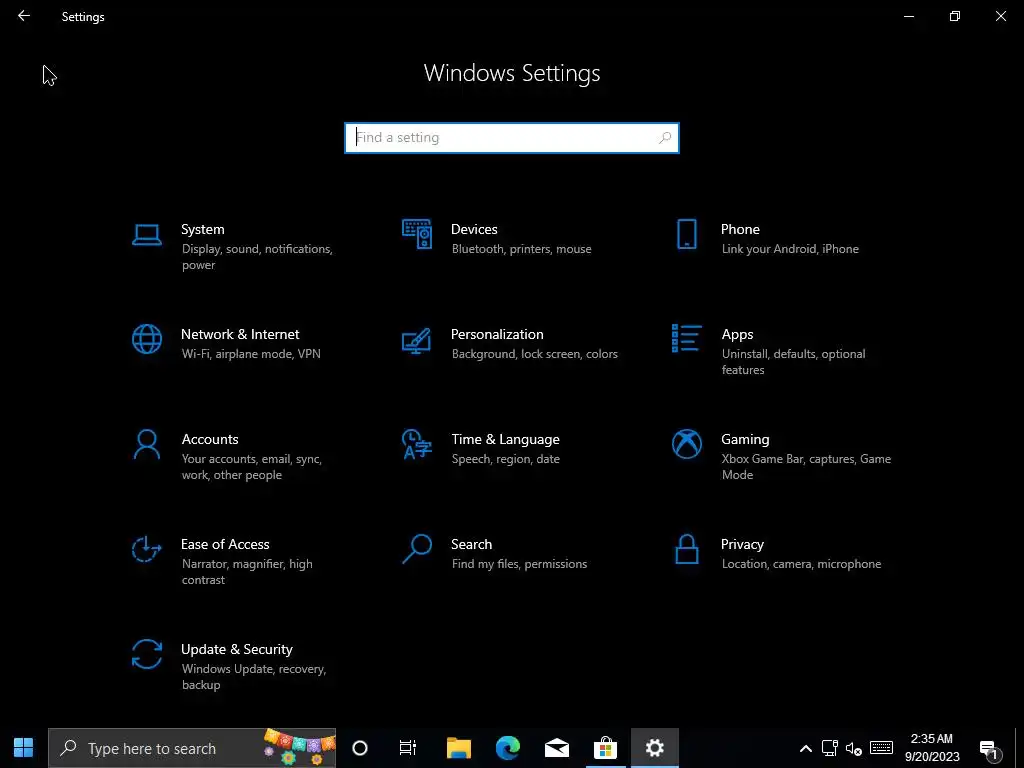Open the Ease of Access icon
Screen dimensions: 1024x768
pyautogui.click(x=146, y=549)
